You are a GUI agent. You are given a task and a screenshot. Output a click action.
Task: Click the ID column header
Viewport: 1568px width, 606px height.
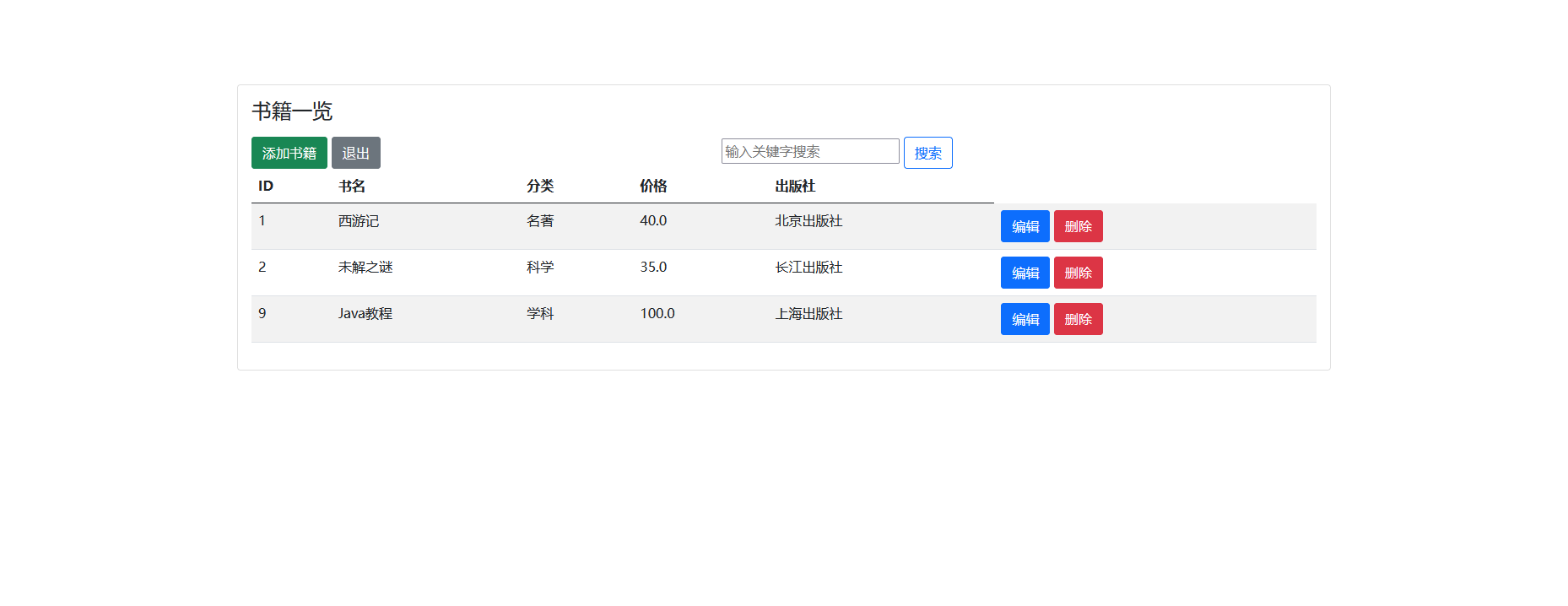coord(266,186)
